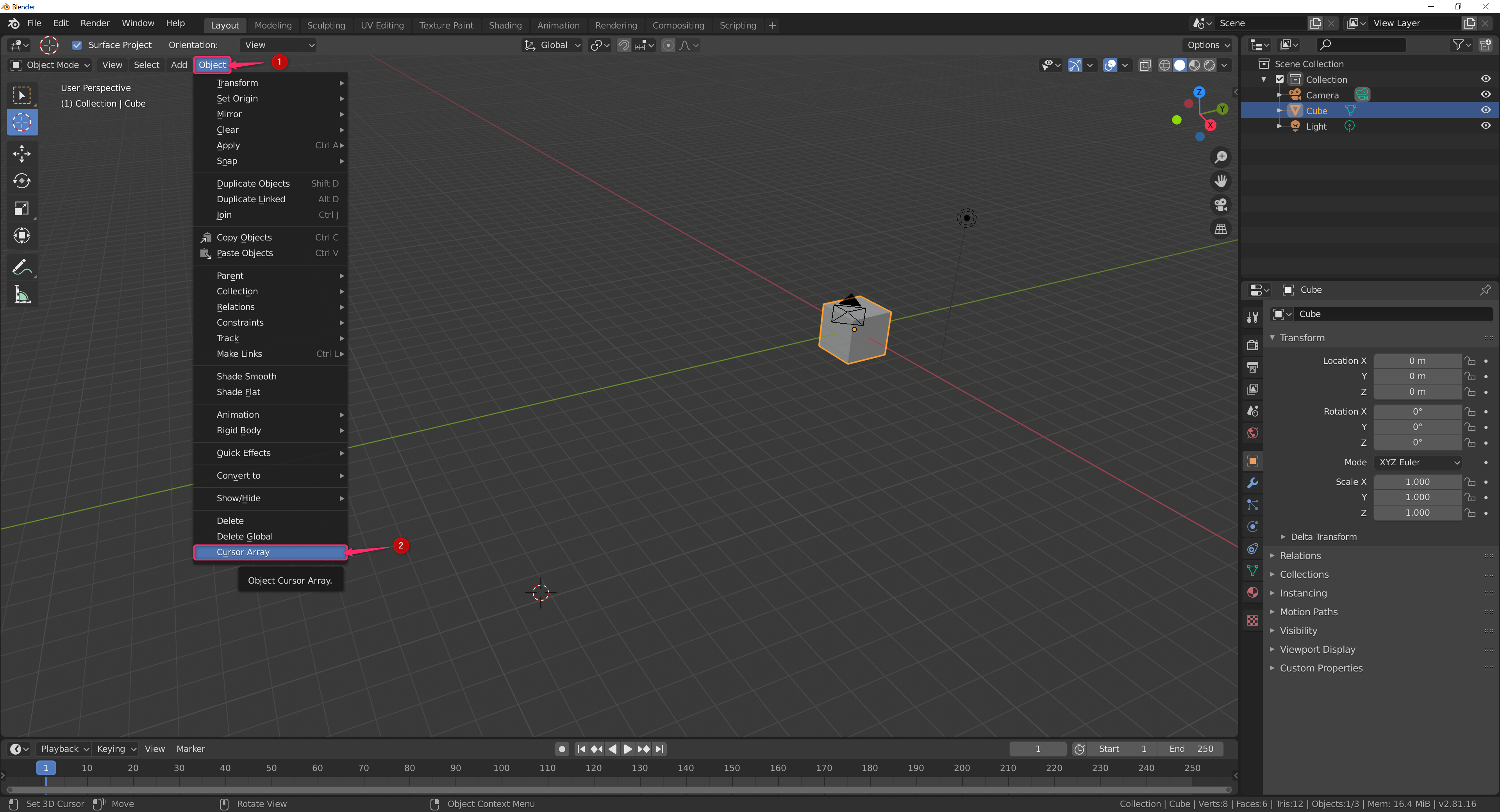1500x812 pixels.
Task: Select the Rotate tool
Action: tap(22, 181)
